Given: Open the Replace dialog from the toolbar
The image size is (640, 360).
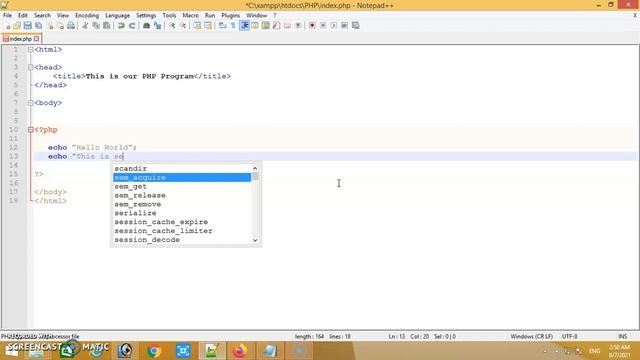Looking at the screenshot, I should point(157,25).
